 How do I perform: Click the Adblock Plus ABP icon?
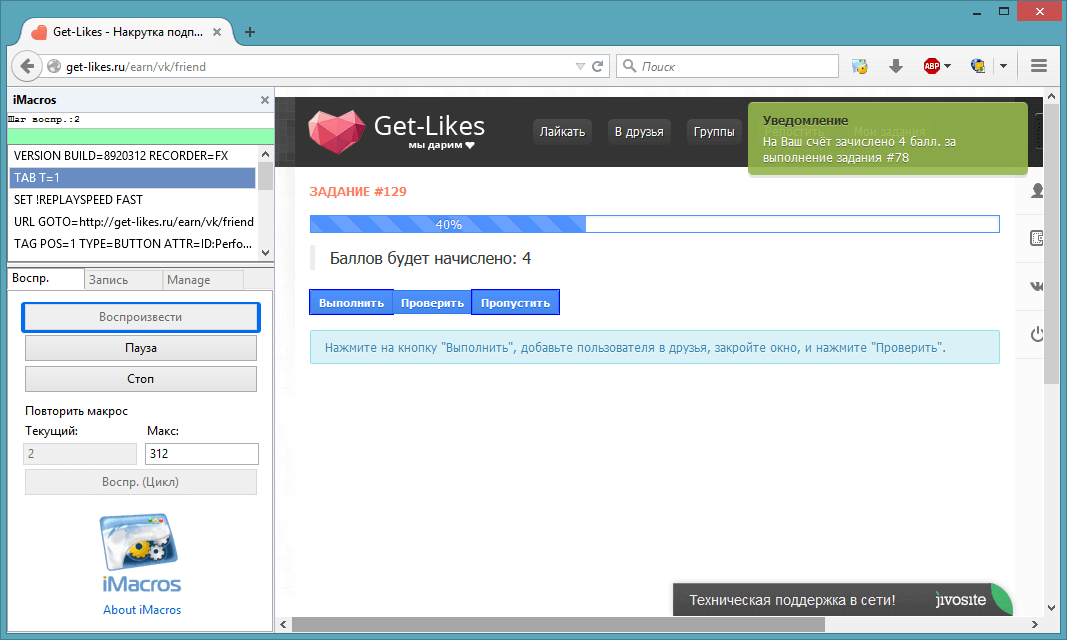click(x=932, y=66)
